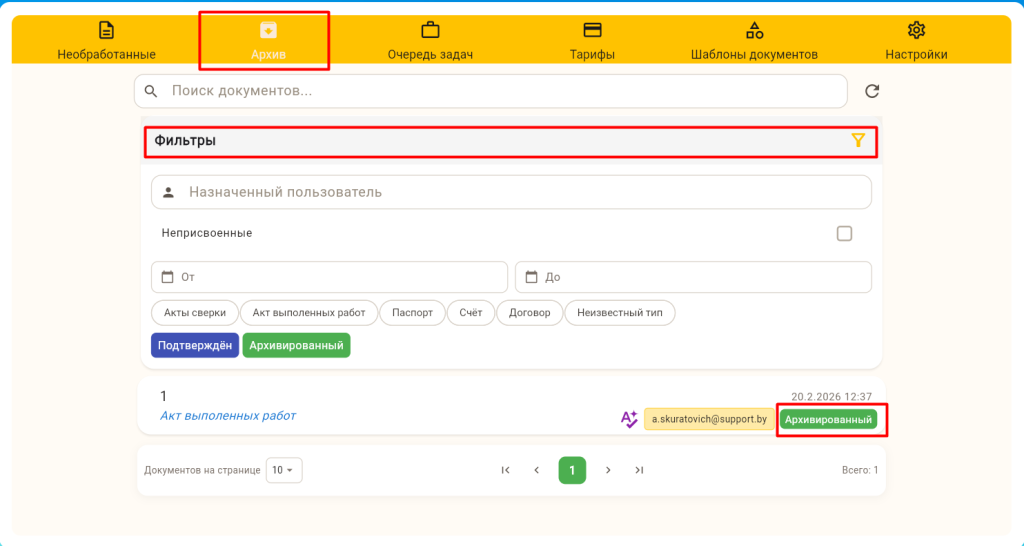
Task: Go to previous page arrow
Action: pos(537,470)
